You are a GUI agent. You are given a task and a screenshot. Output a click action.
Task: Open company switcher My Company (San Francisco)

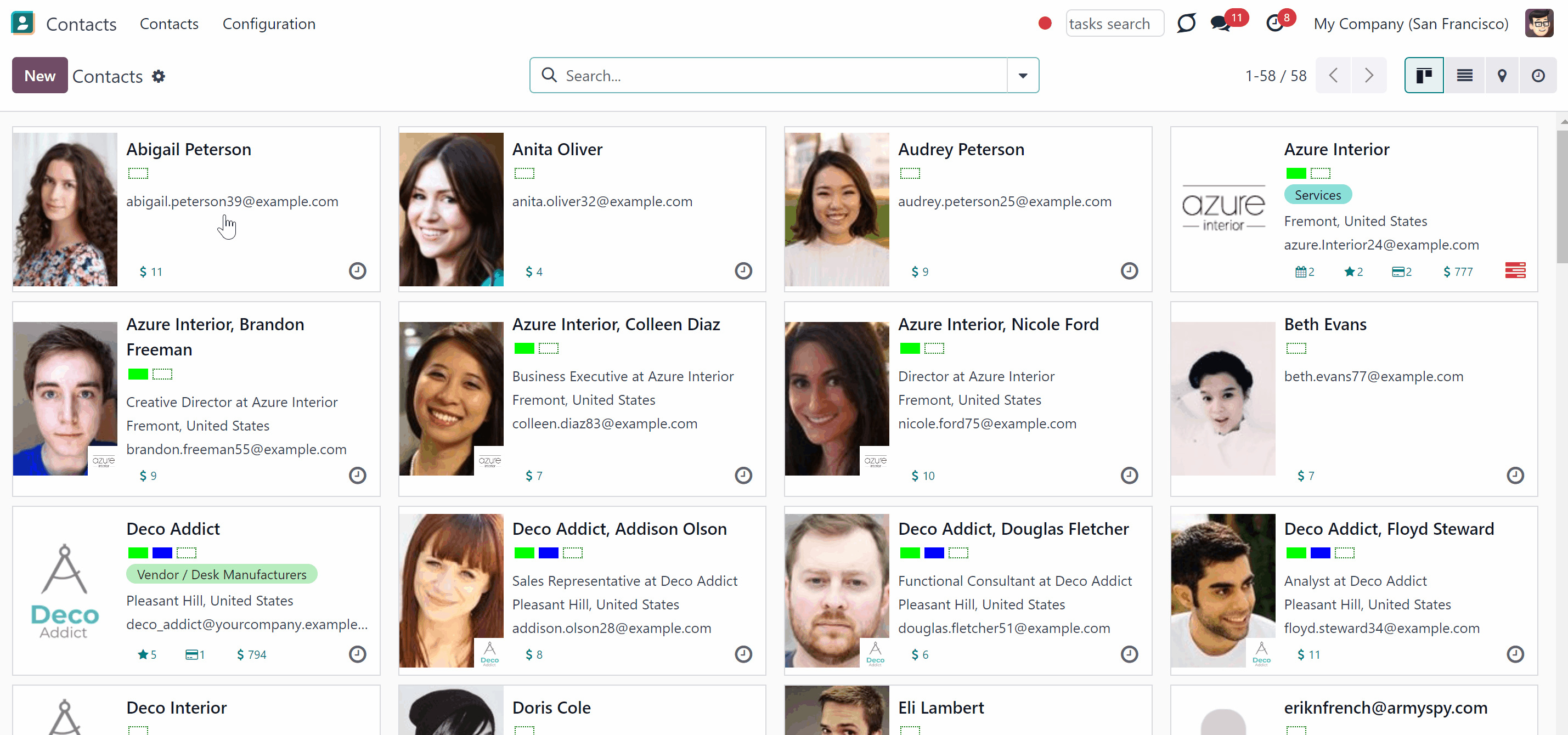pos(1411,24)
